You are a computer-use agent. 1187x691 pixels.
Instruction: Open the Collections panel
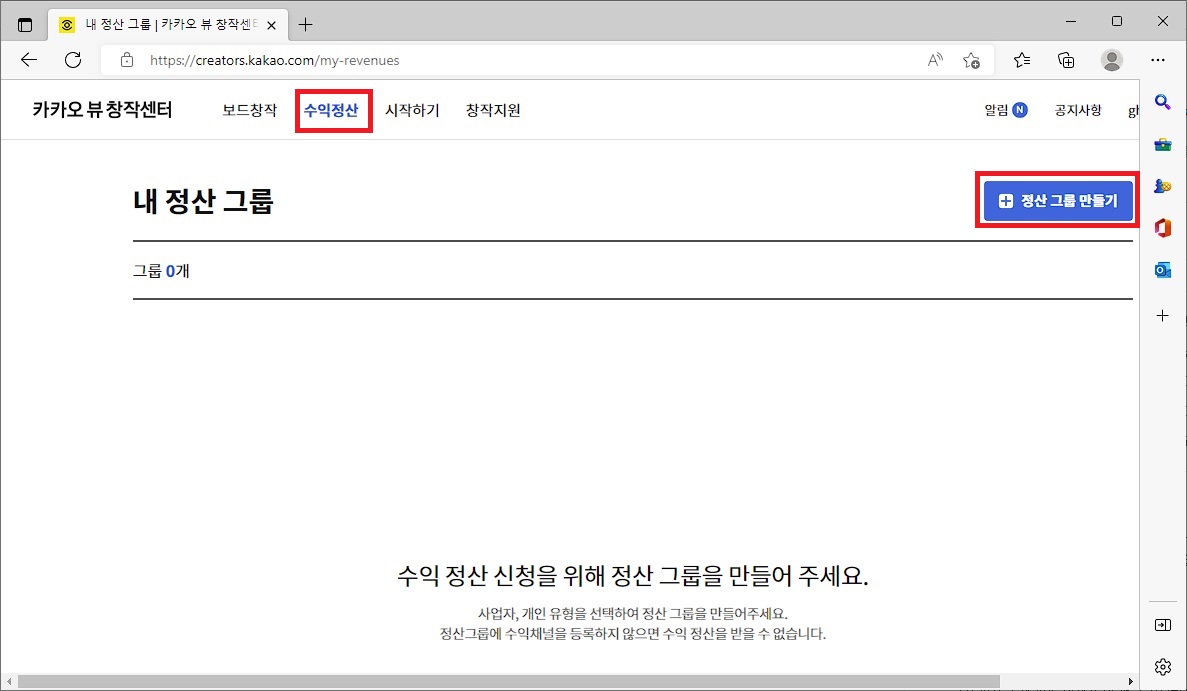tap(1066, 60)
